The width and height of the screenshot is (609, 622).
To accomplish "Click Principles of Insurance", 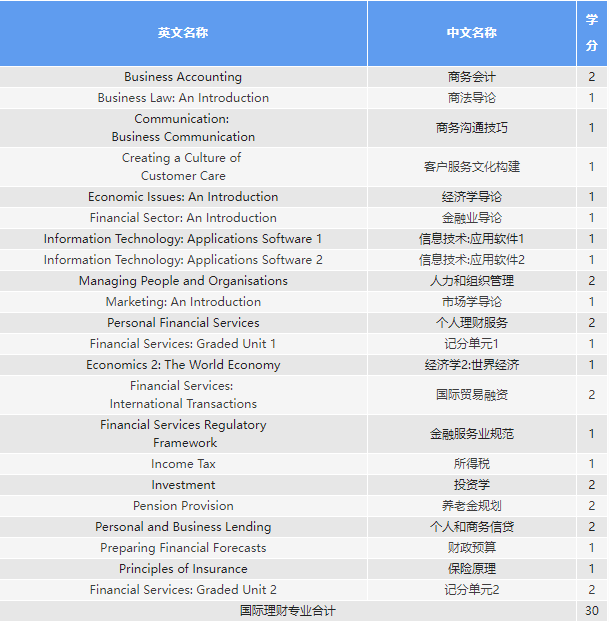I will [183, 569].
